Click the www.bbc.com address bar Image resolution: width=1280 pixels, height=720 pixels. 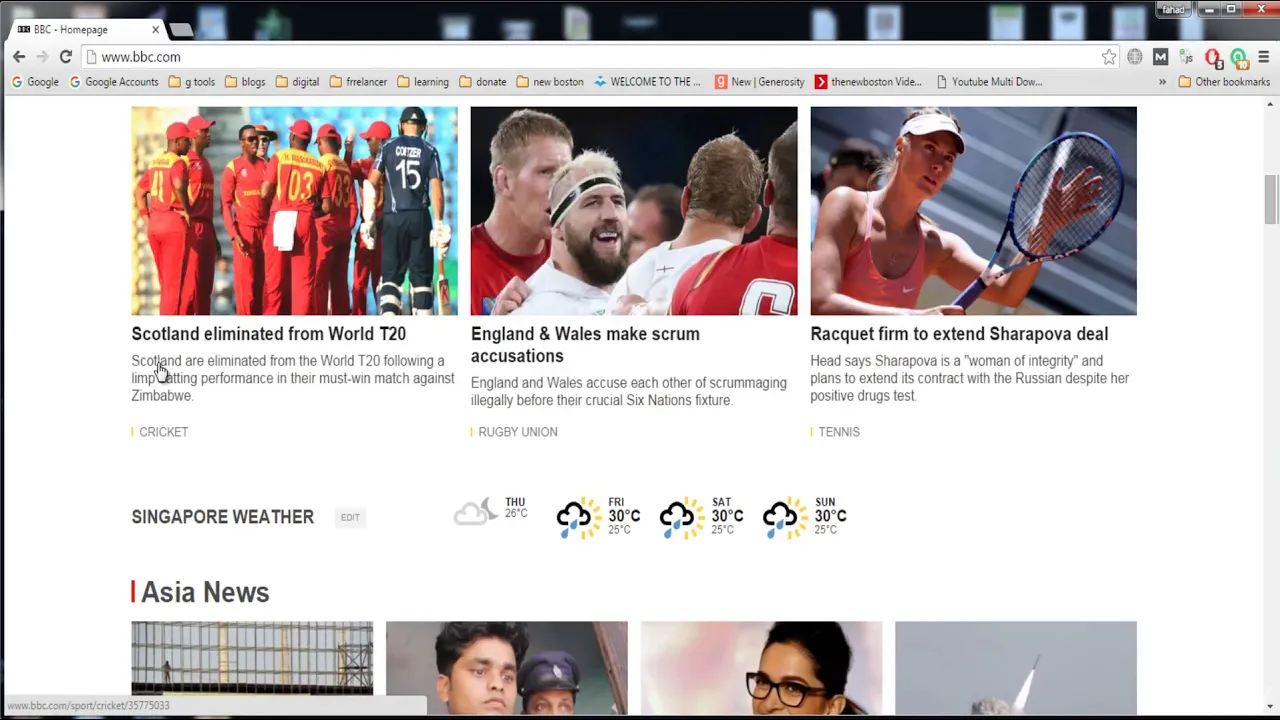(x=600, y=57)
